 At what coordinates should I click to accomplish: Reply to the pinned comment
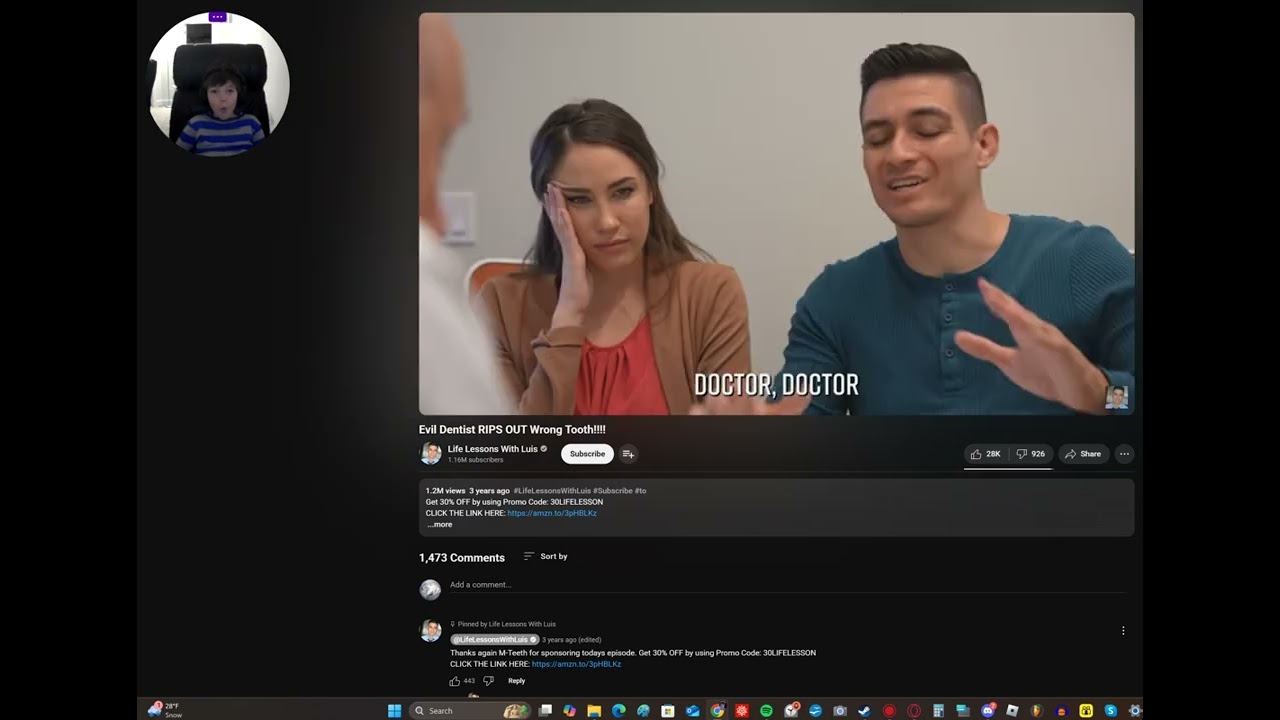tap(516, 681)
